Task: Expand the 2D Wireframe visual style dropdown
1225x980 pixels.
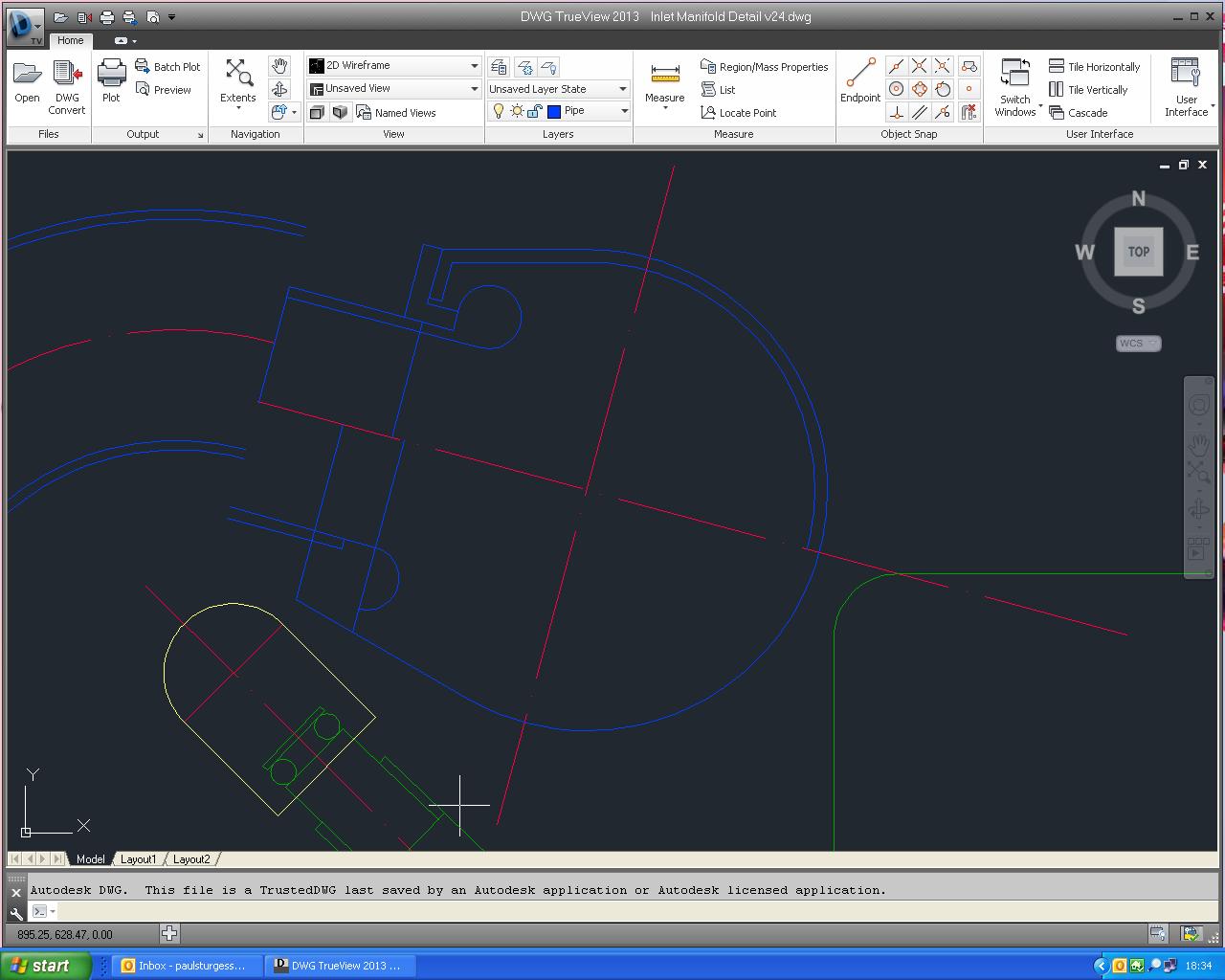Action: (x=474, y=66)
